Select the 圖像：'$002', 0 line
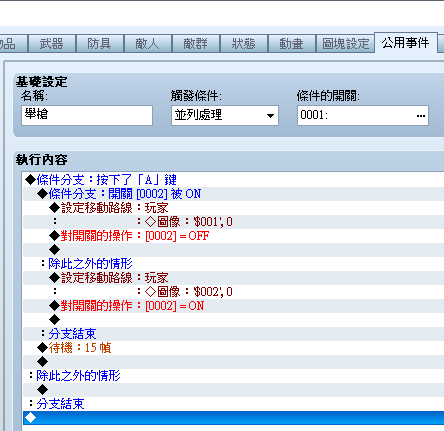The height and width of the screenshot is (431, 444). (233, 292)
